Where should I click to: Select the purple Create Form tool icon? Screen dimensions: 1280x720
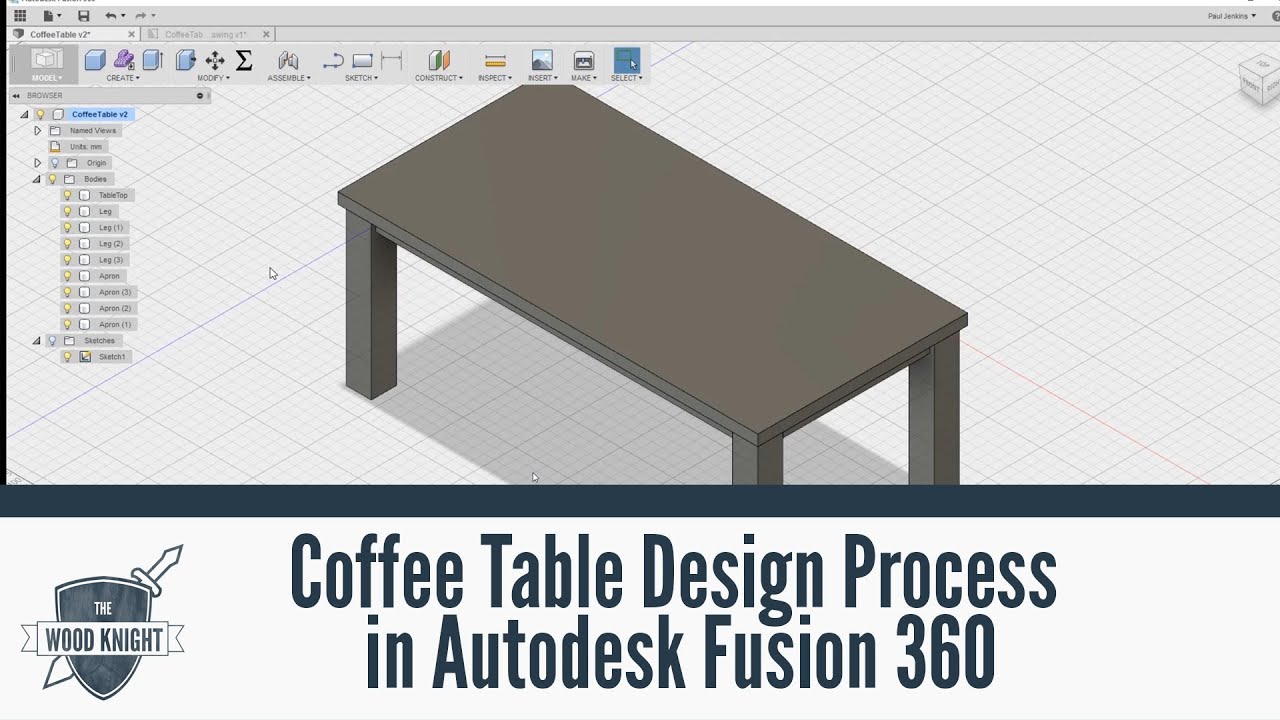(x=124, y=60)
